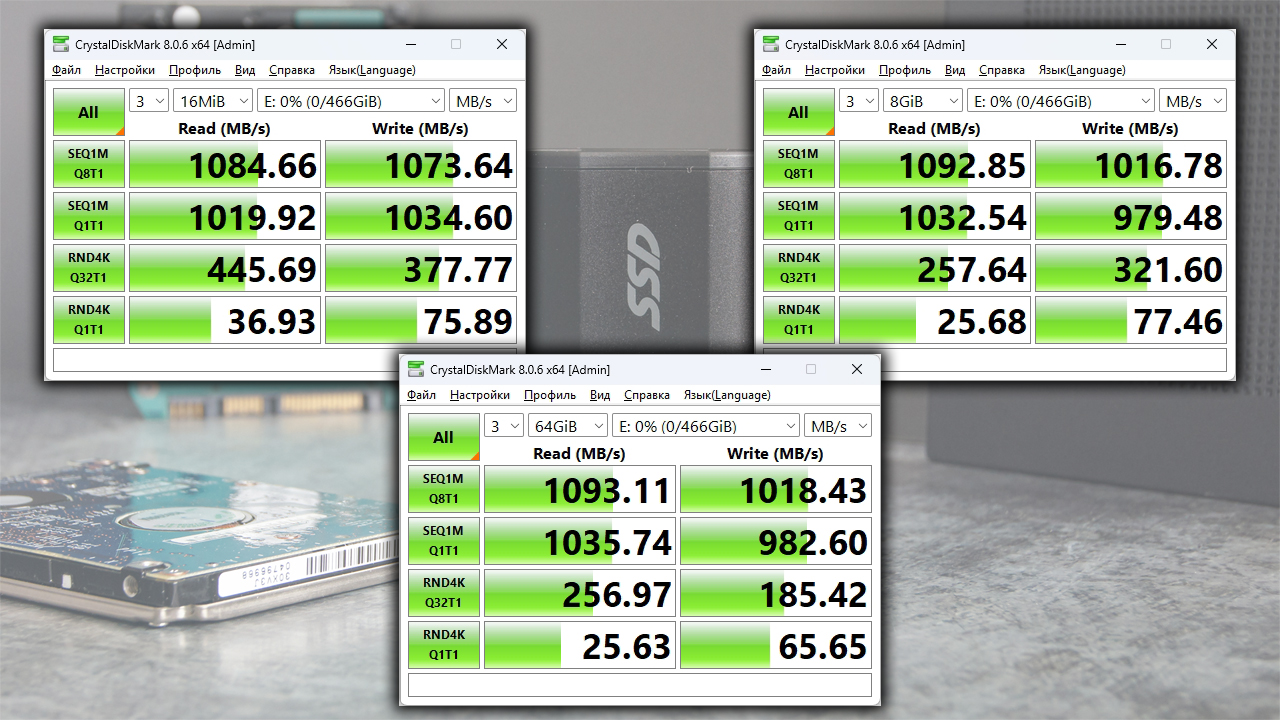Open the Вид menu in the 16MiB window

tap(245, 70)
